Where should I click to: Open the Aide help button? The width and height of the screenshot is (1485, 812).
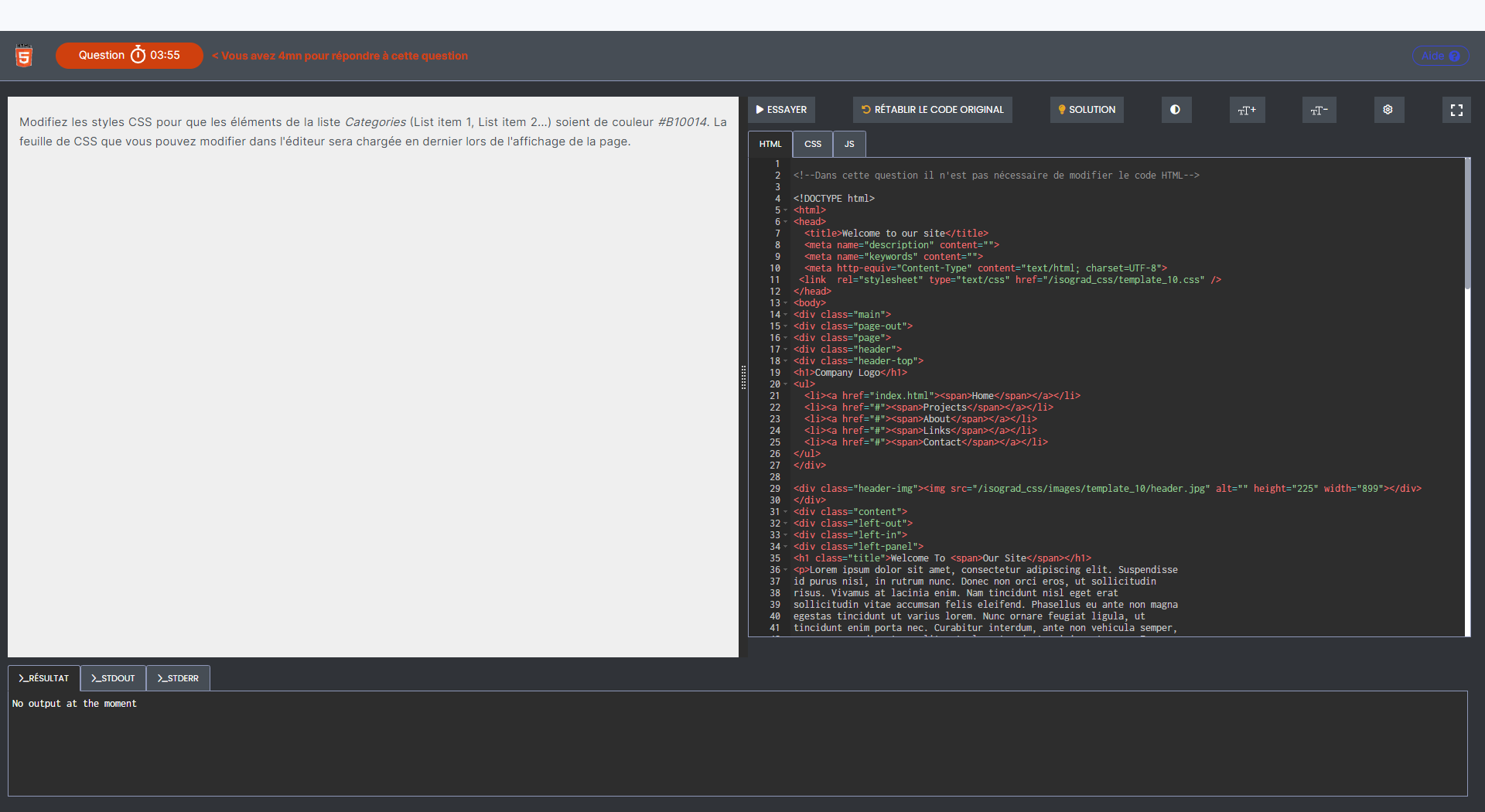1440,56
